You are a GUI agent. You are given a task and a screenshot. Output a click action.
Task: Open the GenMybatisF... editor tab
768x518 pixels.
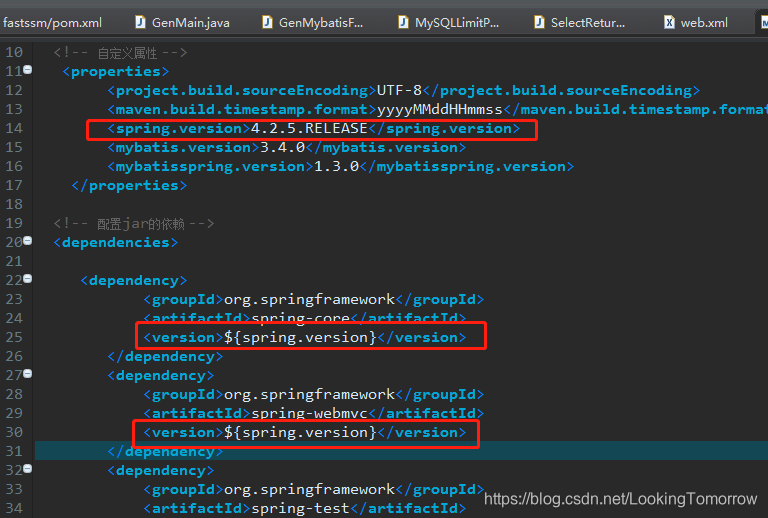coord(312,23)
